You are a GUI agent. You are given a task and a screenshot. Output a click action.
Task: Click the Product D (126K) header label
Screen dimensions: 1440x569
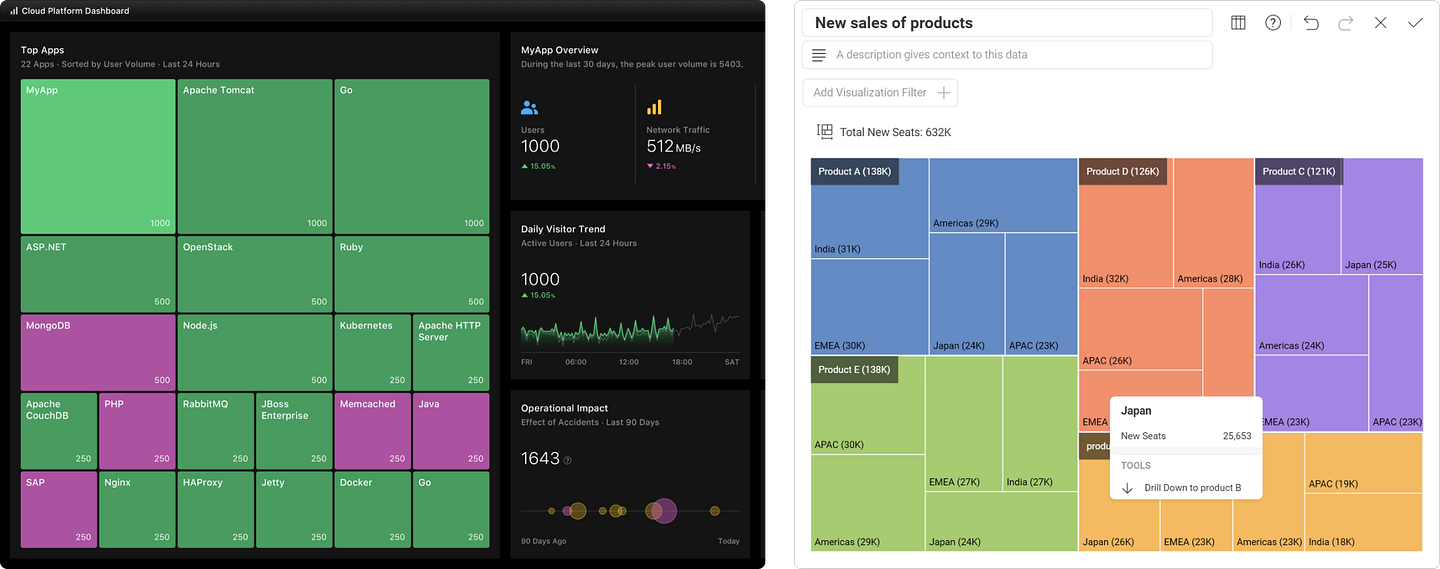(x=1122, y=171)
